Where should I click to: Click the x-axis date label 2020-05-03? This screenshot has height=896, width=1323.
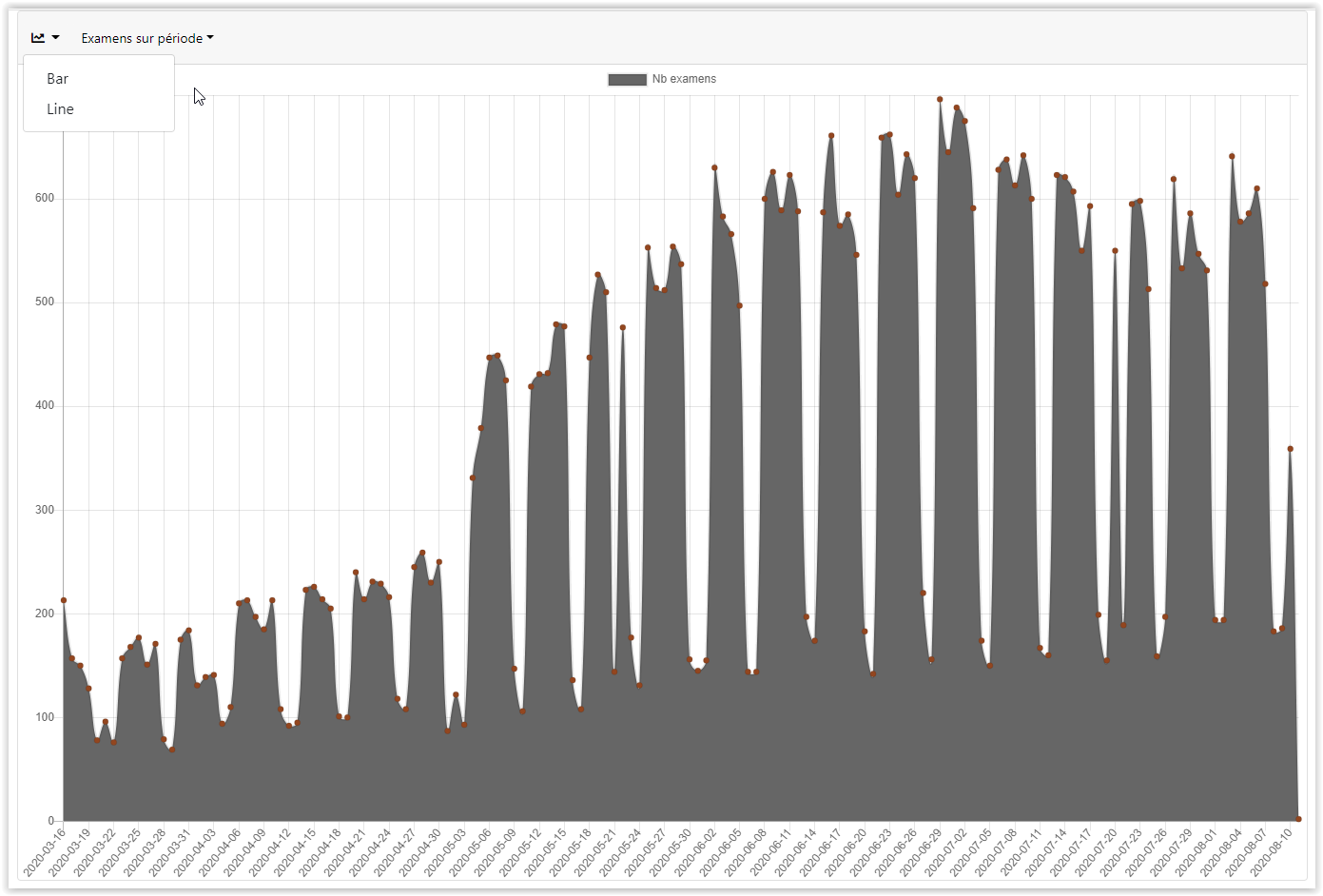pos(446,852)
